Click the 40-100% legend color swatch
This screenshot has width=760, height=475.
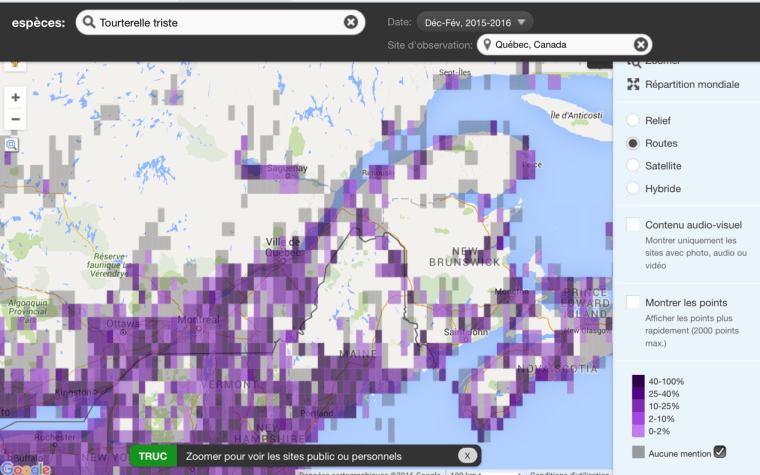pos(638,381)
